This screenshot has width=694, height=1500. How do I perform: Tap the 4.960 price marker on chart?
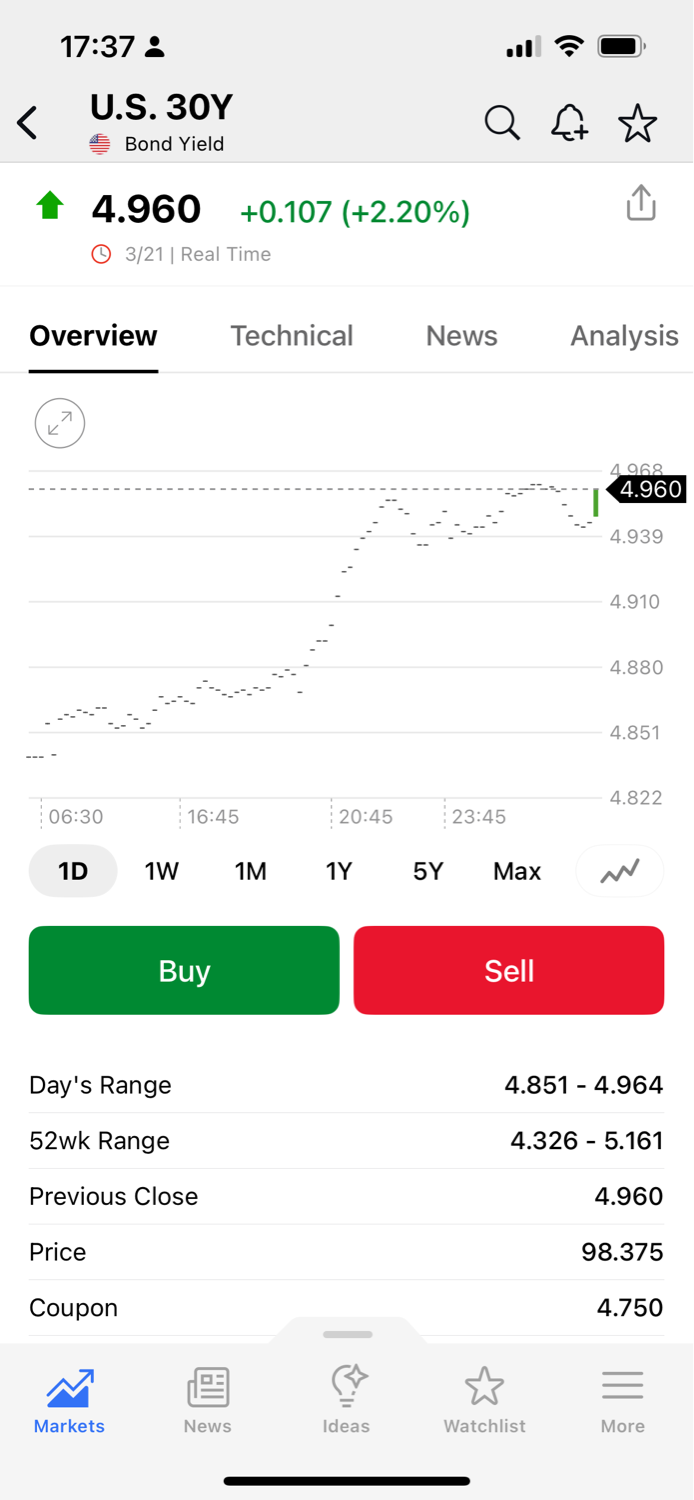click(x=648, y=489)
